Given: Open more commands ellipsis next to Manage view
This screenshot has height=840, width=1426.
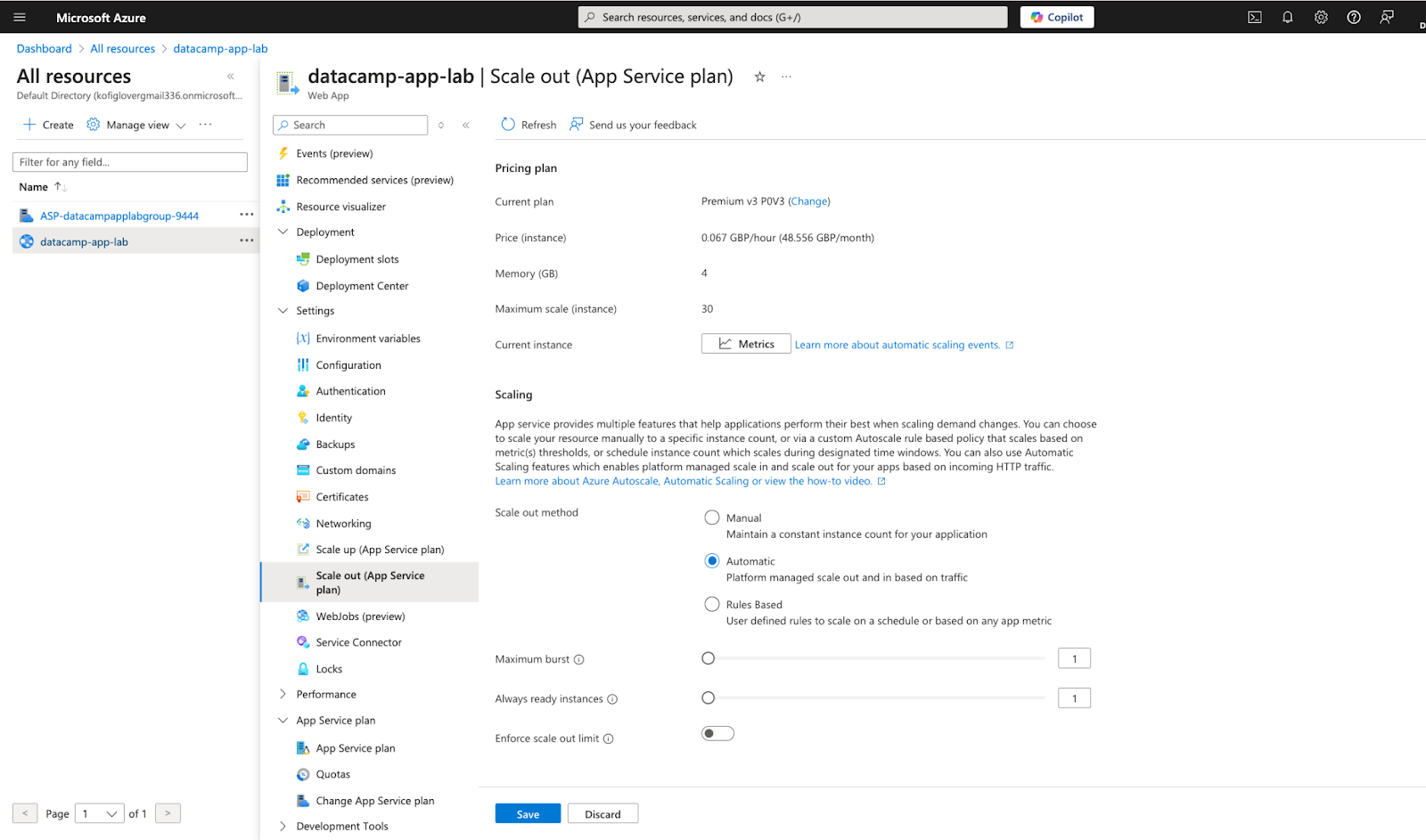Looking at the screenshot, I should pyautogui.click(x=206, y=125).
